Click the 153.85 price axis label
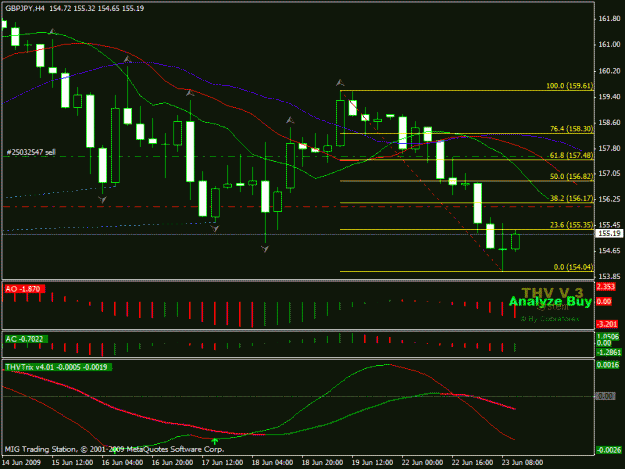 [610, 276]
